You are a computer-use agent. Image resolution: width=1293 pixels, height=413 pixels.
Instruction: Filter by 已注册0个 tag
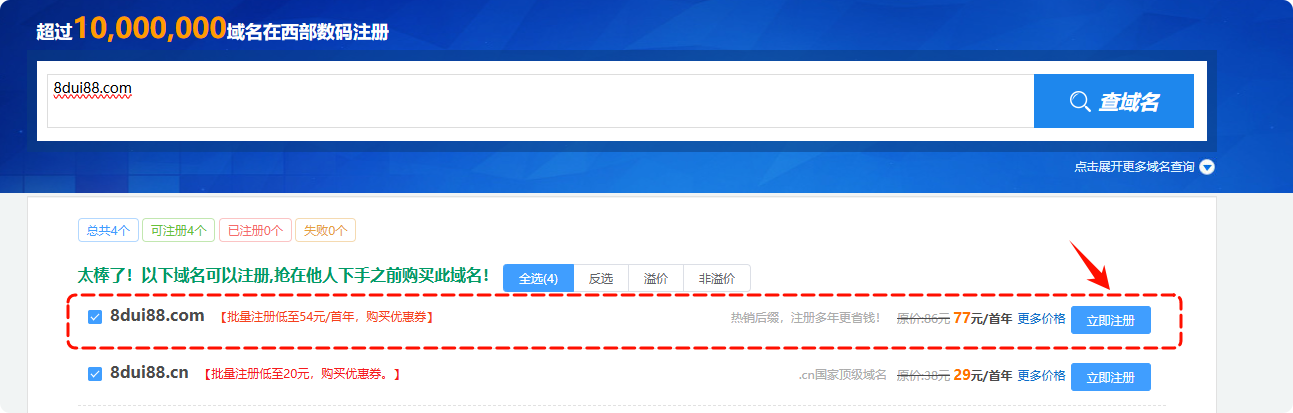[x=254, y=230]
